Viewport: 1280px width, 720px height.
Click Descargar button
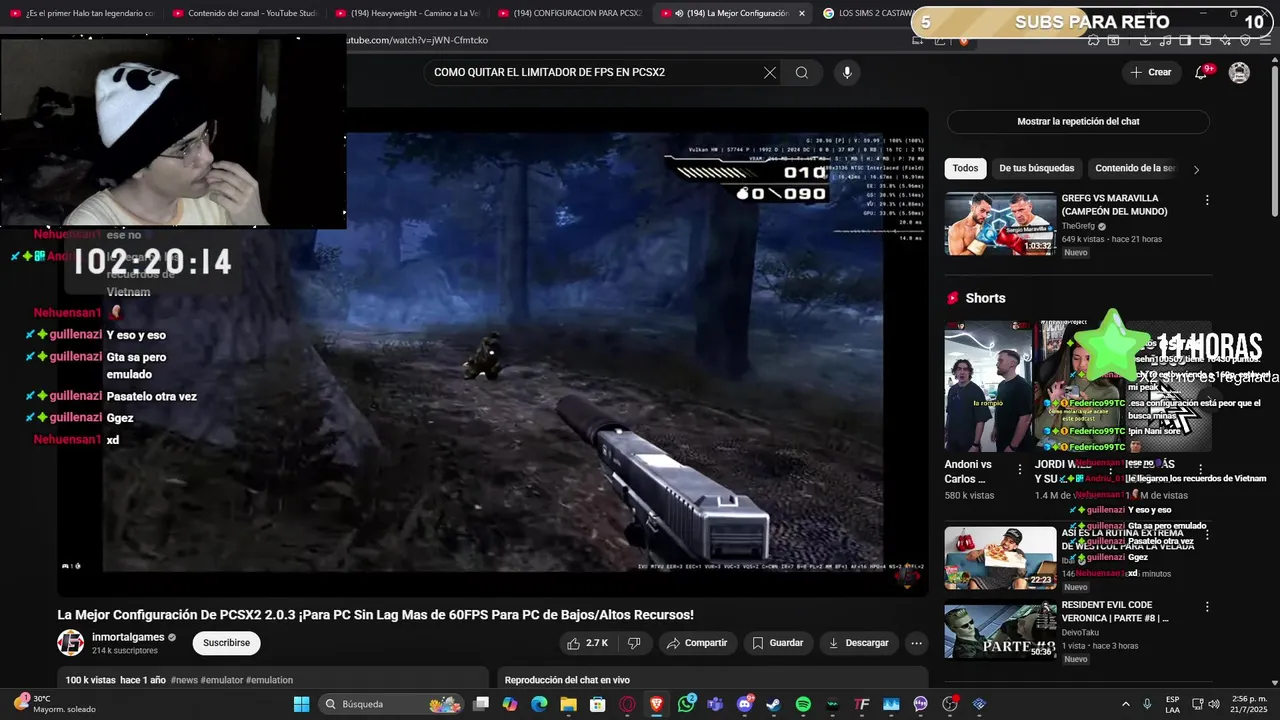[x=858, y=643]
